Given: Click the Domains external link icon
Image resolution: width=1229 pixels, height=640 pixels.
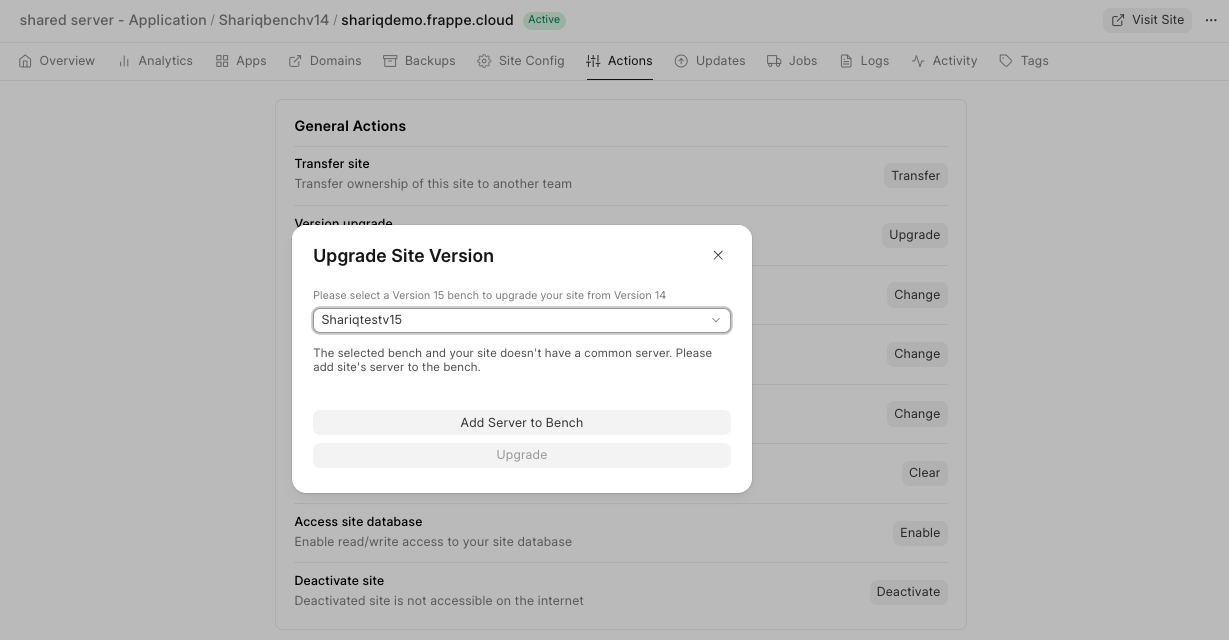Looking at the screenshot, I should click(x=295, y=61).
